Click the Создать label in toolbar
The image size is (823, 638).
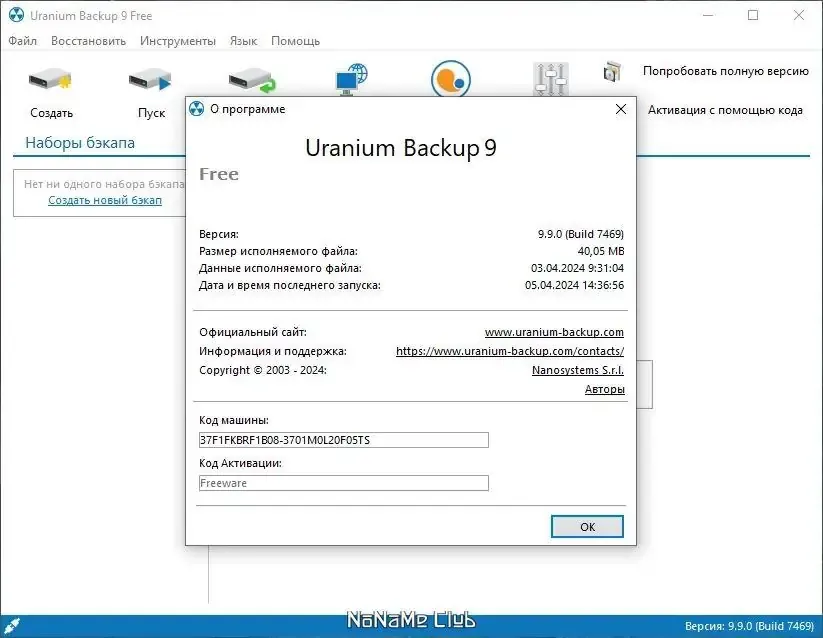(x=51, y=113)
